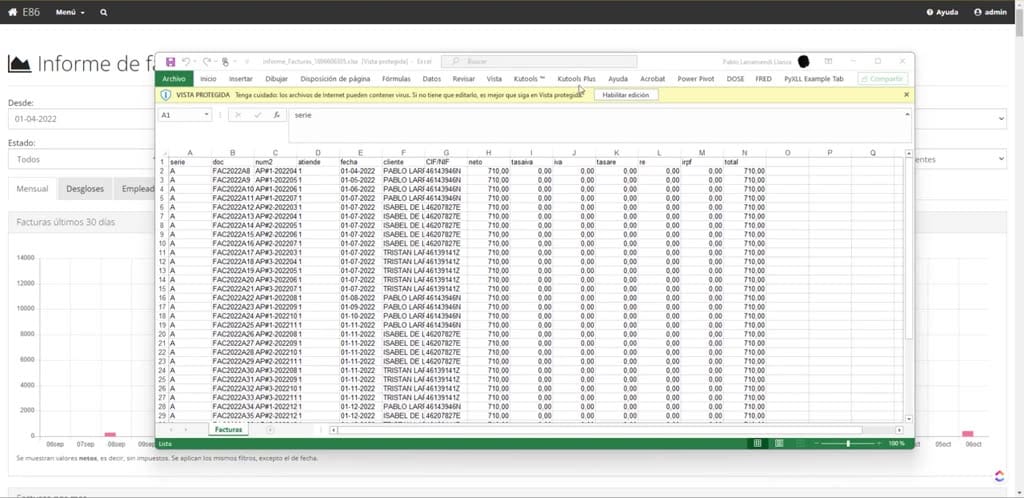Expand the formula bar with chevron
Image resolution: width=1024 pixels, height=498 pixels.
pos(907,115)
